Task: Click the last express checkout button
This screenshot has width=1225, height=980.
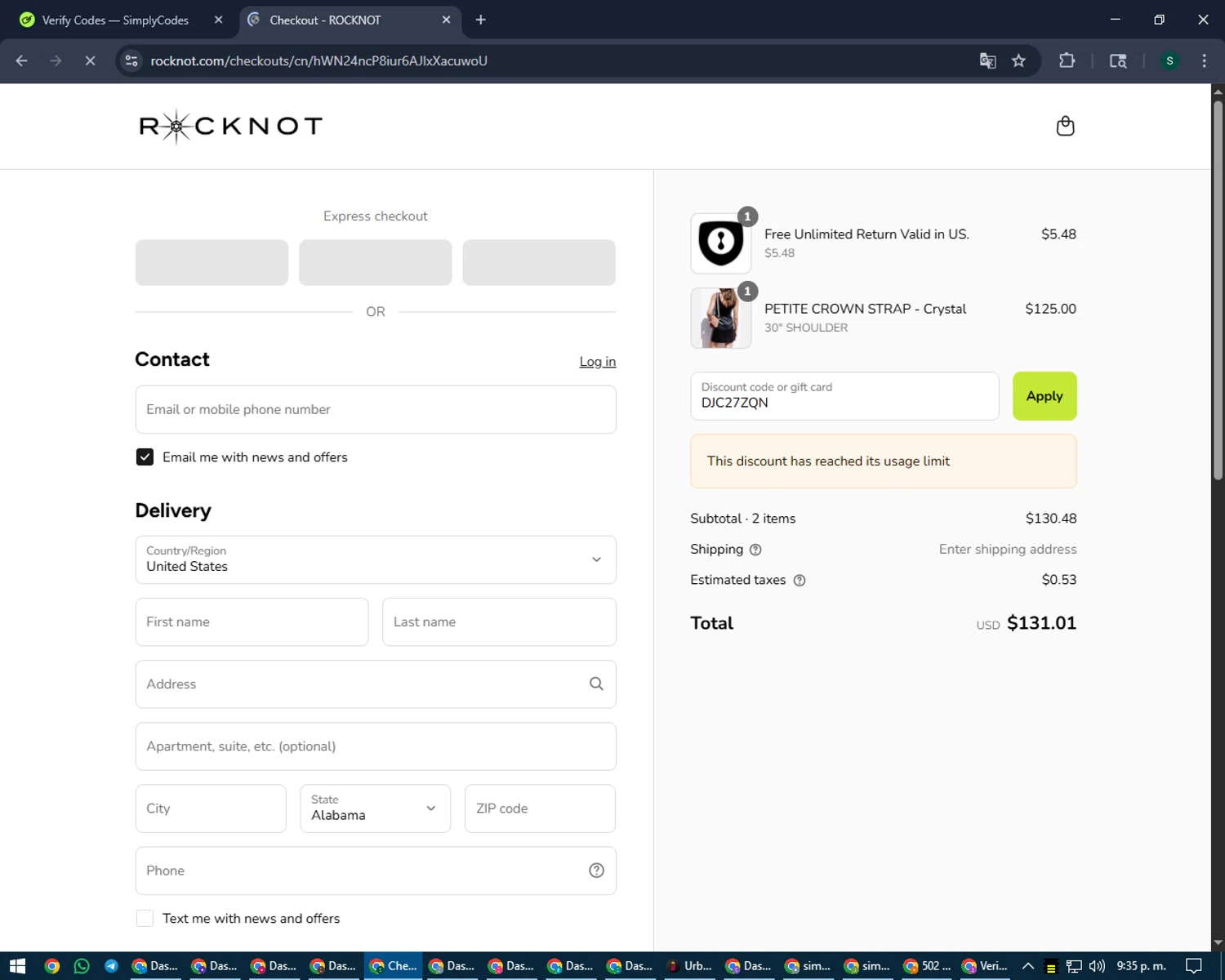Action: coord(539,262)
